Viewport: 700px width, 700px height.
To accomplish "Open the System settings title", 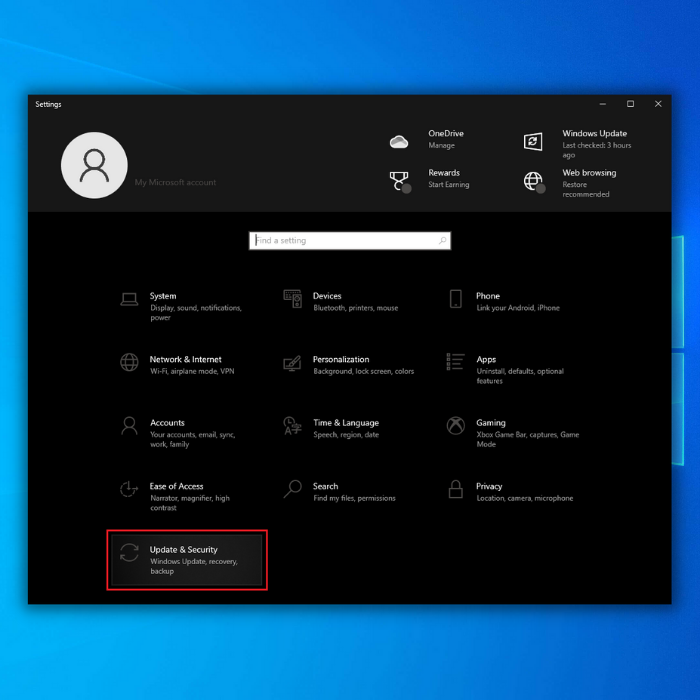I will [163, 296].
